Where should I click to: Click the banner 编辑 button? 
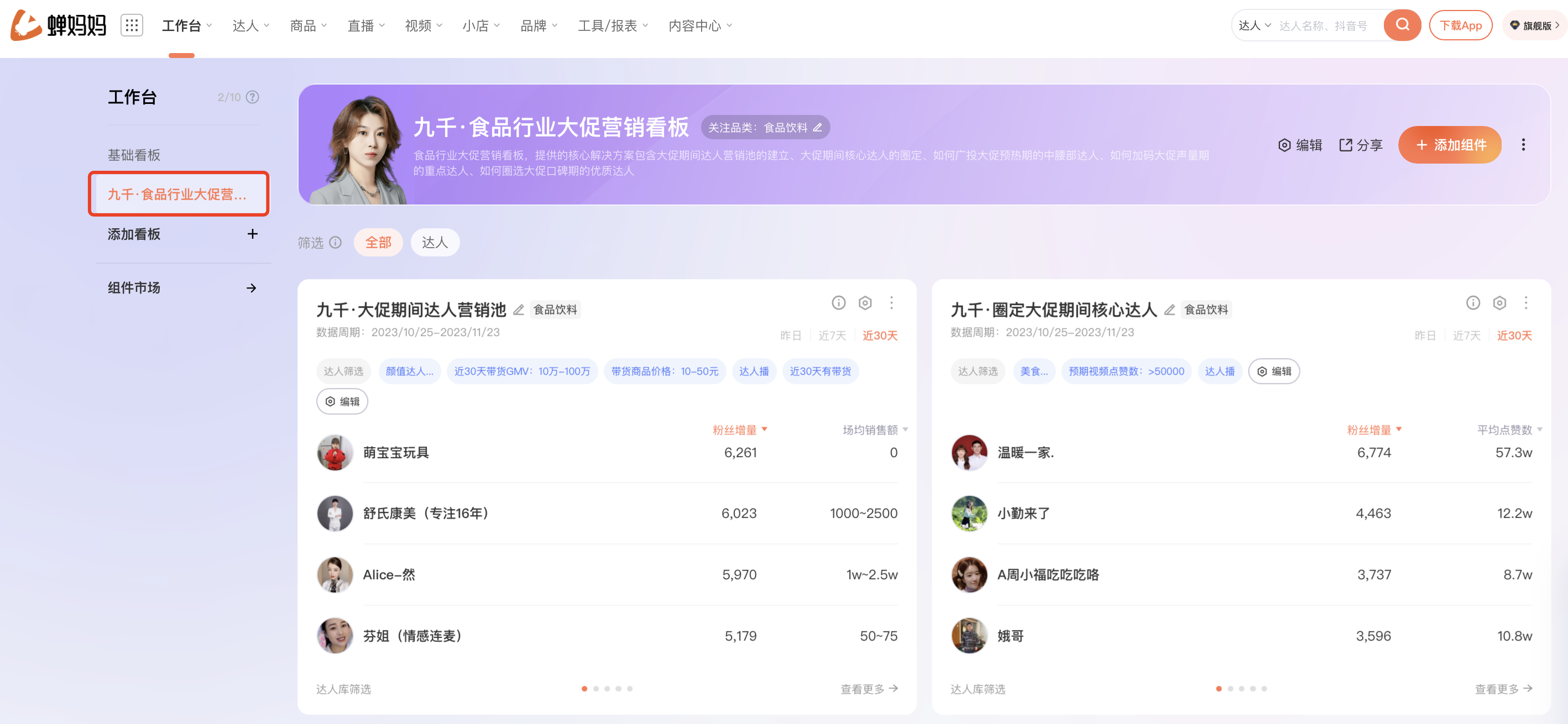1300,145
